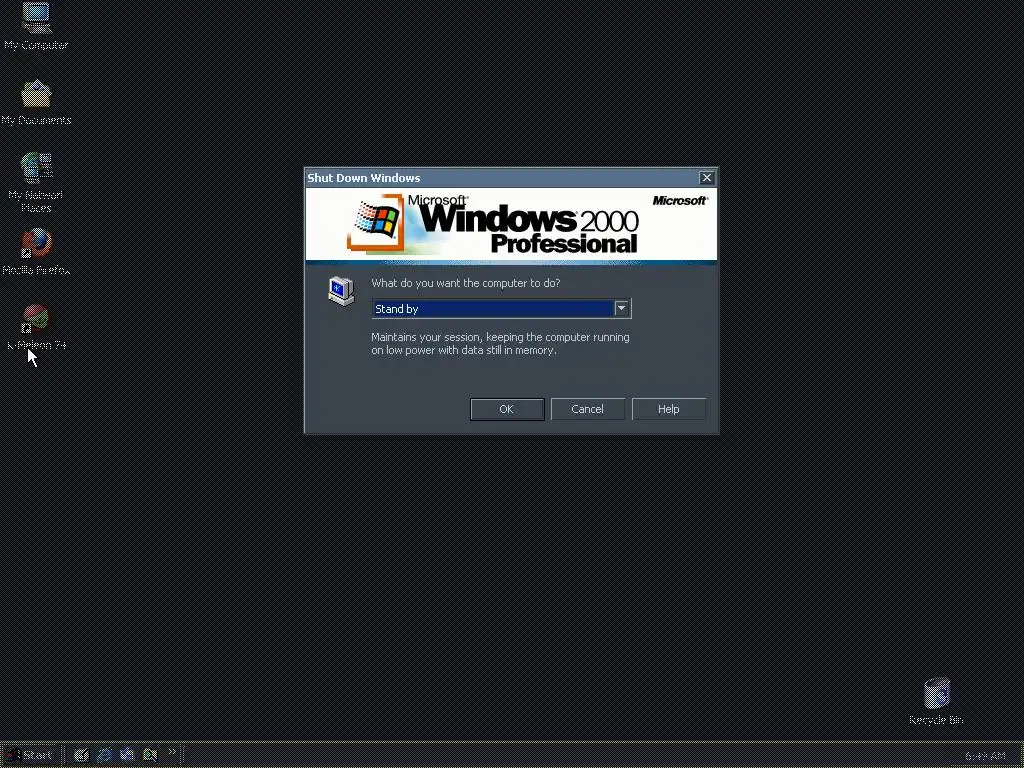This screenshot has height=768, width=1024.
Task: Open the Stand by dropdown arrow
Action: pyautogui.click(x=621, y=308)
